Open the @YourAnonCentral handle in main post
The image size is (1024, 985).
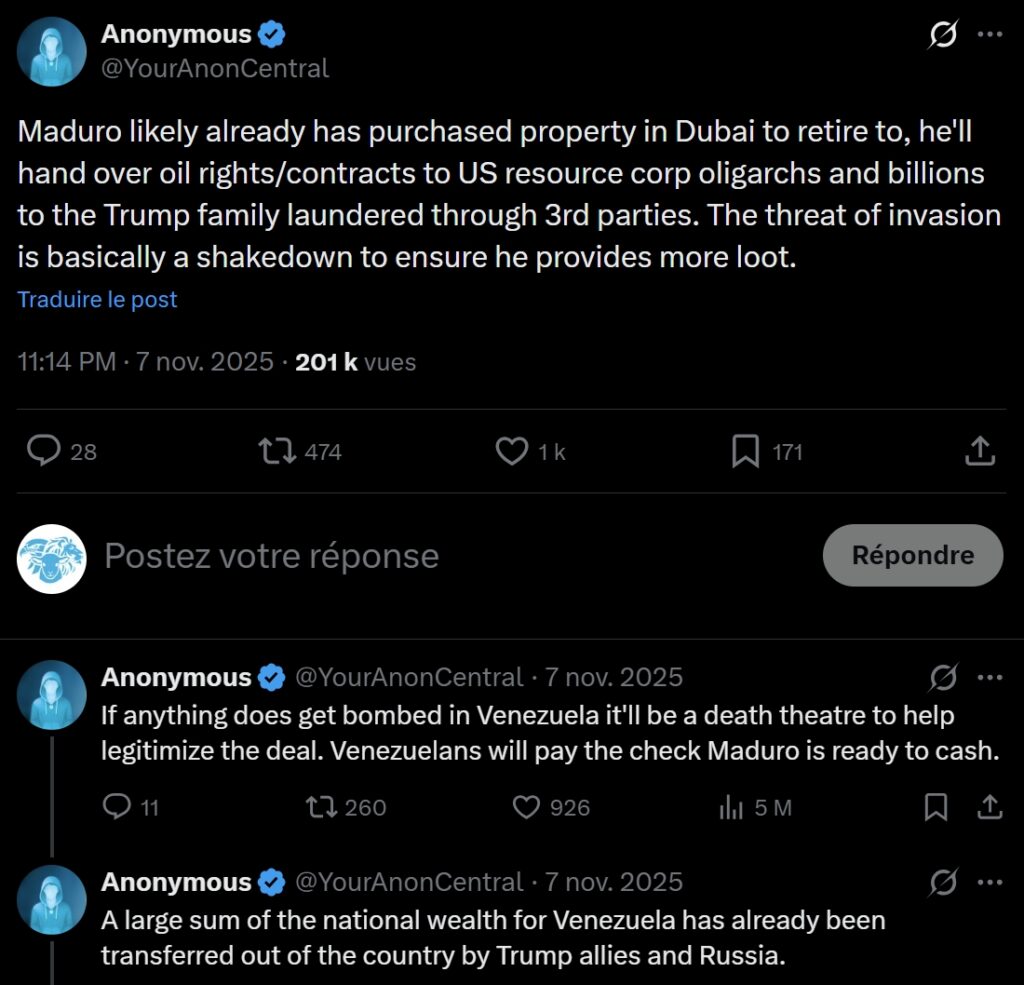click(x=215, y=68)
